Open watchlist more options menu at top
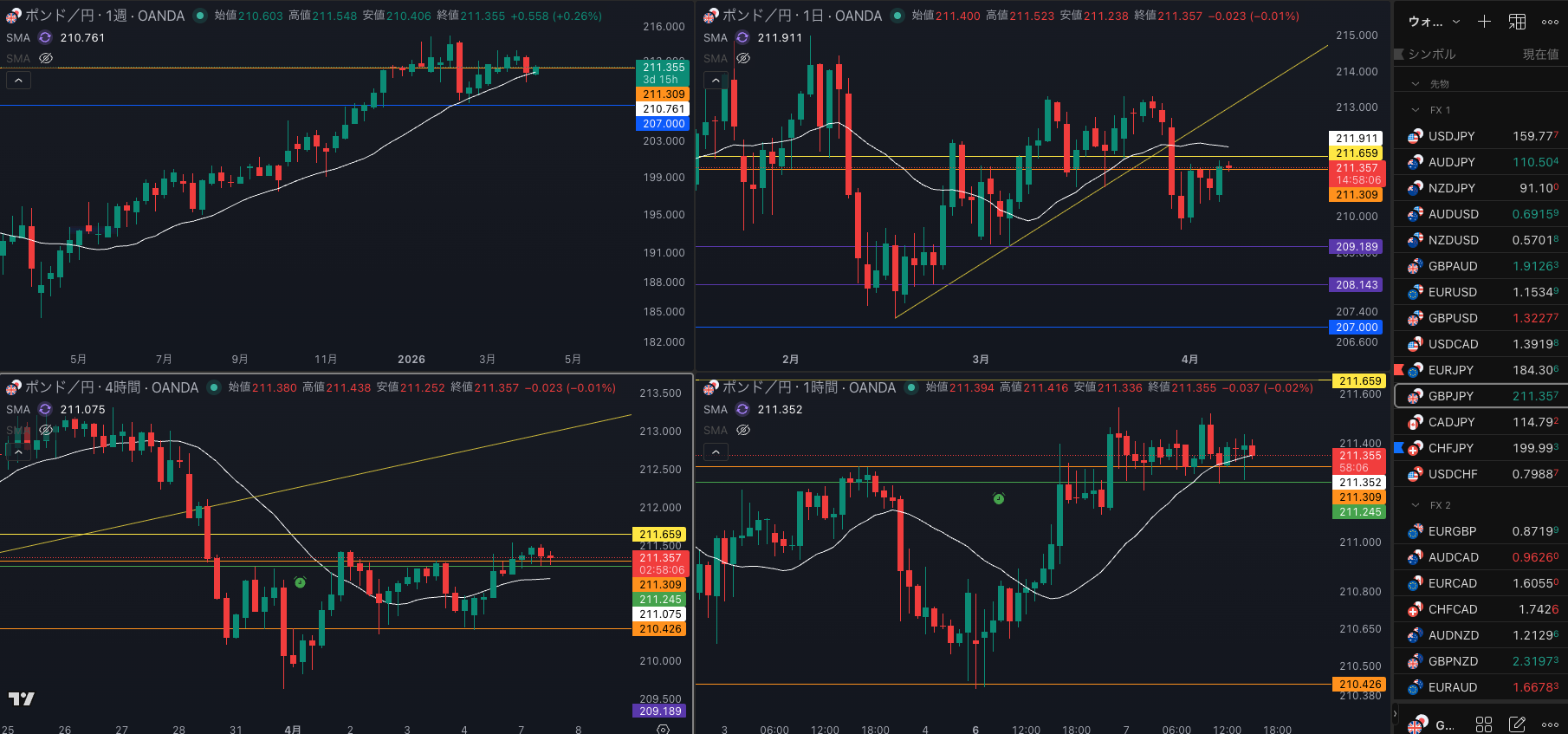Viewport: 1568px width, 734px height. point(1550,22)
